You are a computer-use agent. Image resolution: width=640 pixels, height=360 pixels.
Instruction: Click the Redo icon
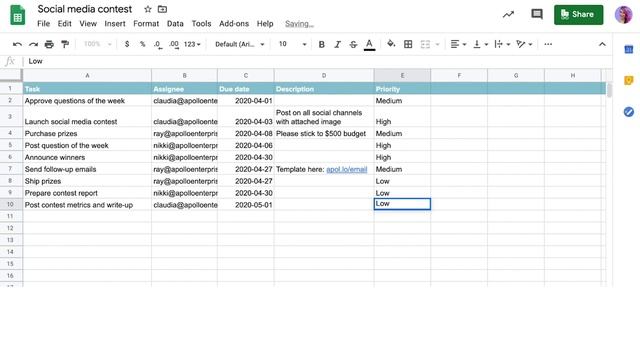coord(33,44)
